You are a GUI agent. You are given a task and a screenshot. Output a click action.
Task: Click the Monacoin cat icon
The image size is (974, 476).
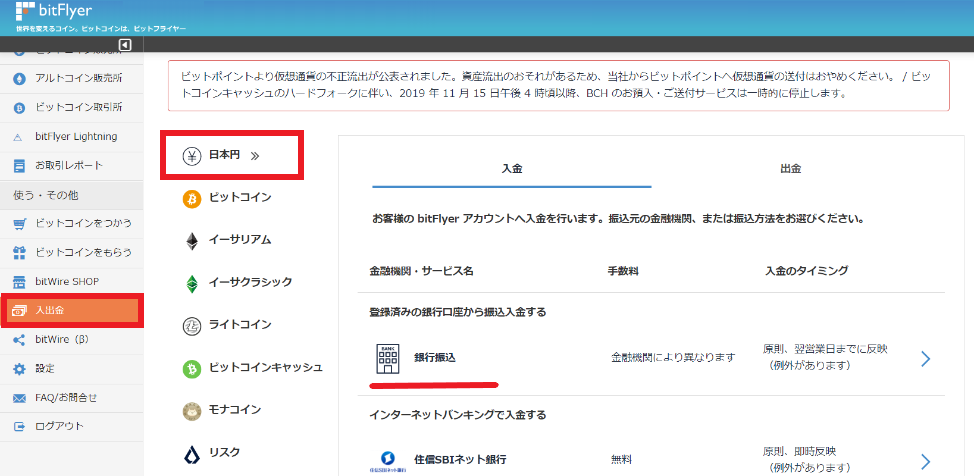click(x=192, y=411)
